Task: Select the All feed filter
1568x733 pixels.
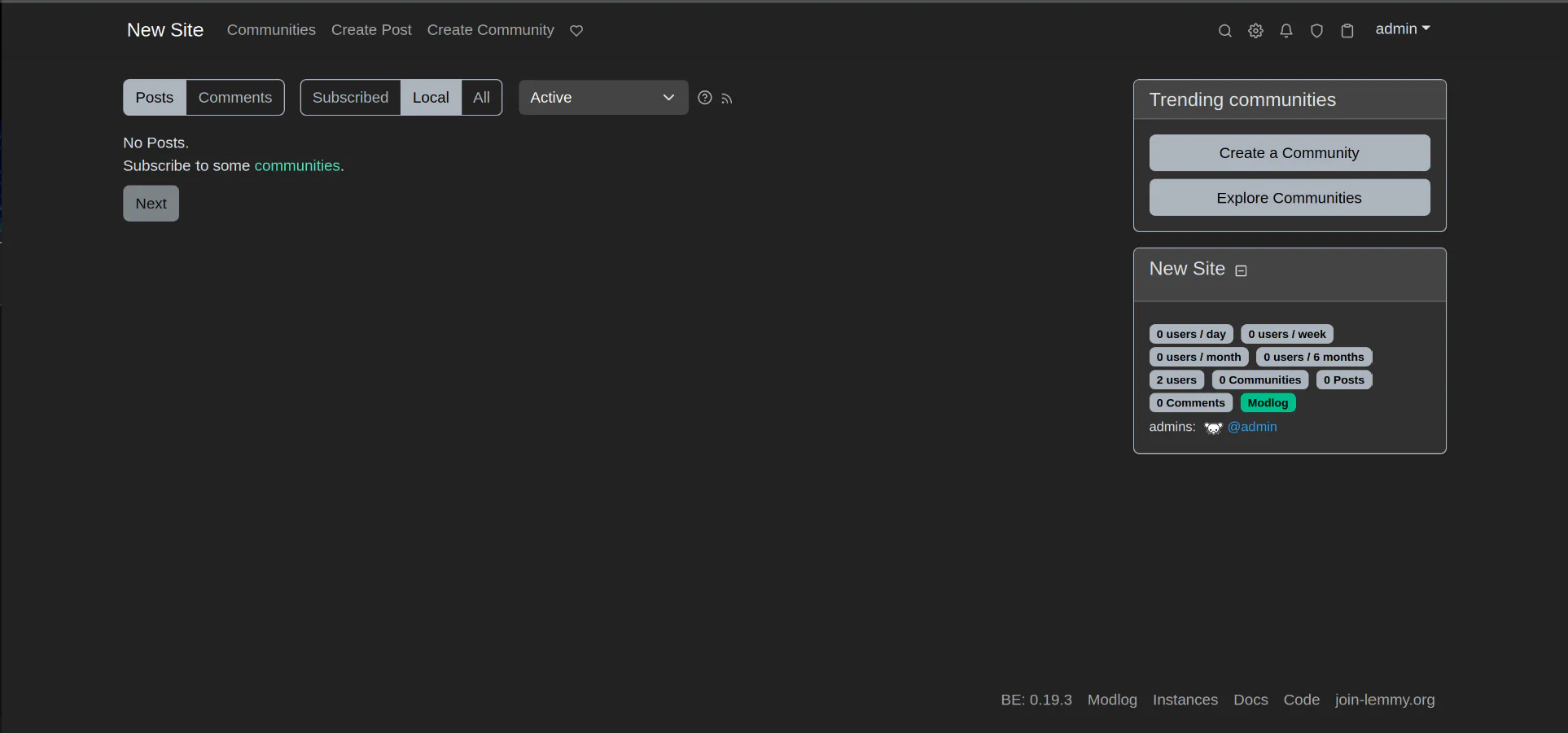Action: pyautogui.click(x=481, y=97)
